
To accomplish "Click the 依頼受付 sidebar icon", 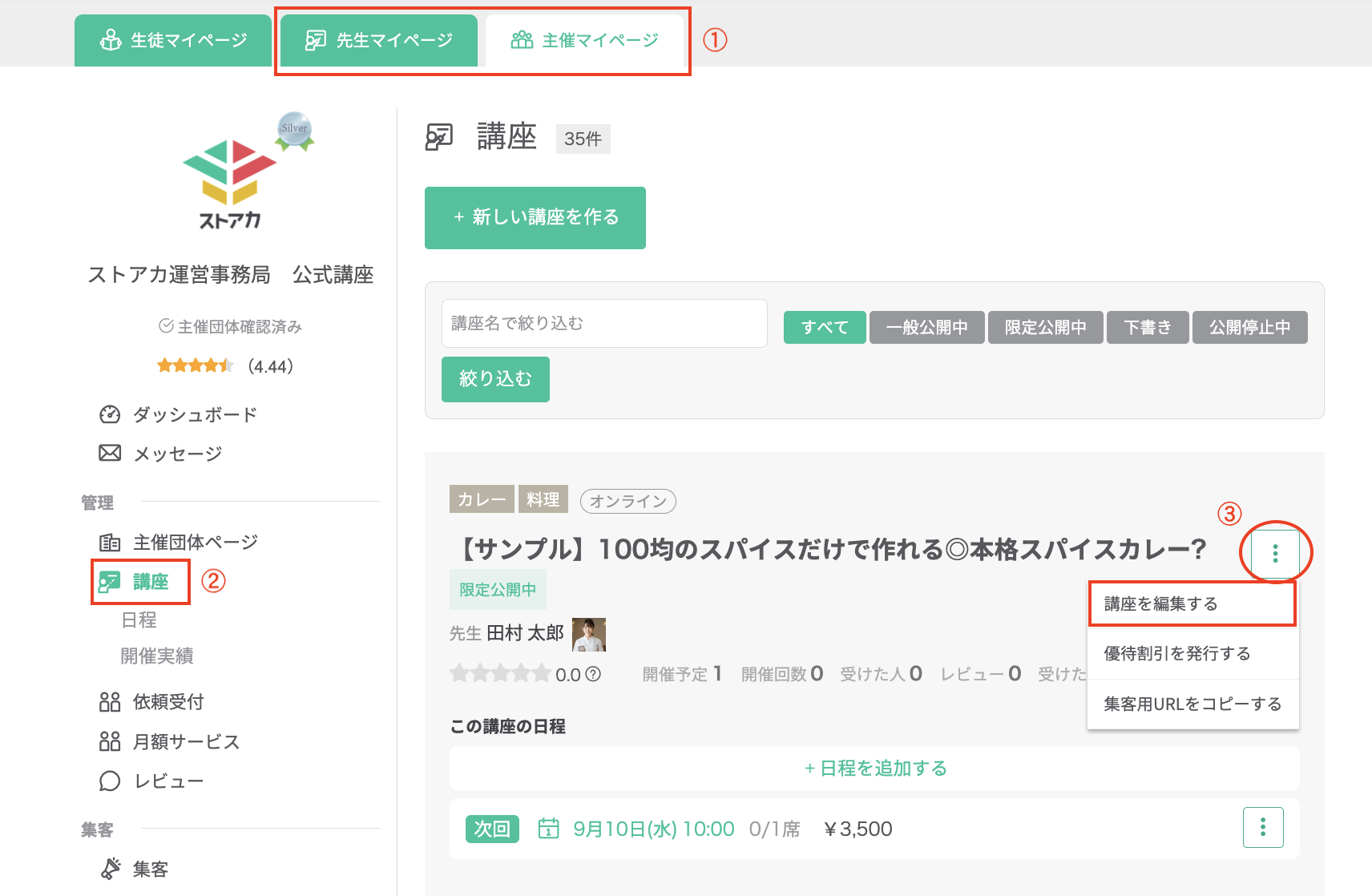I will 110,702.
